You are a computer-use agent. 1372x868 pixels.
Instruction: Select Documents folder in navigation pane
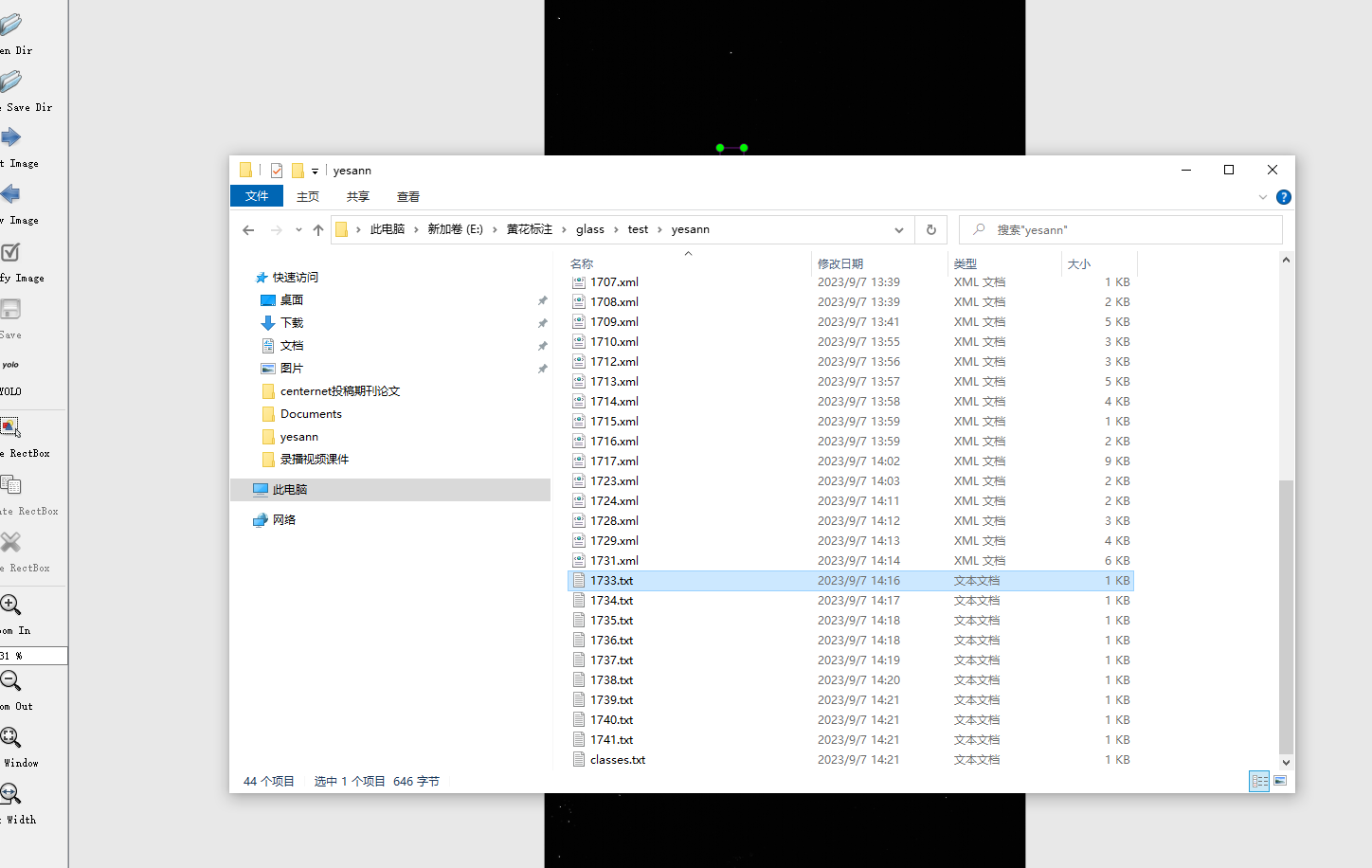coord(311,414)
